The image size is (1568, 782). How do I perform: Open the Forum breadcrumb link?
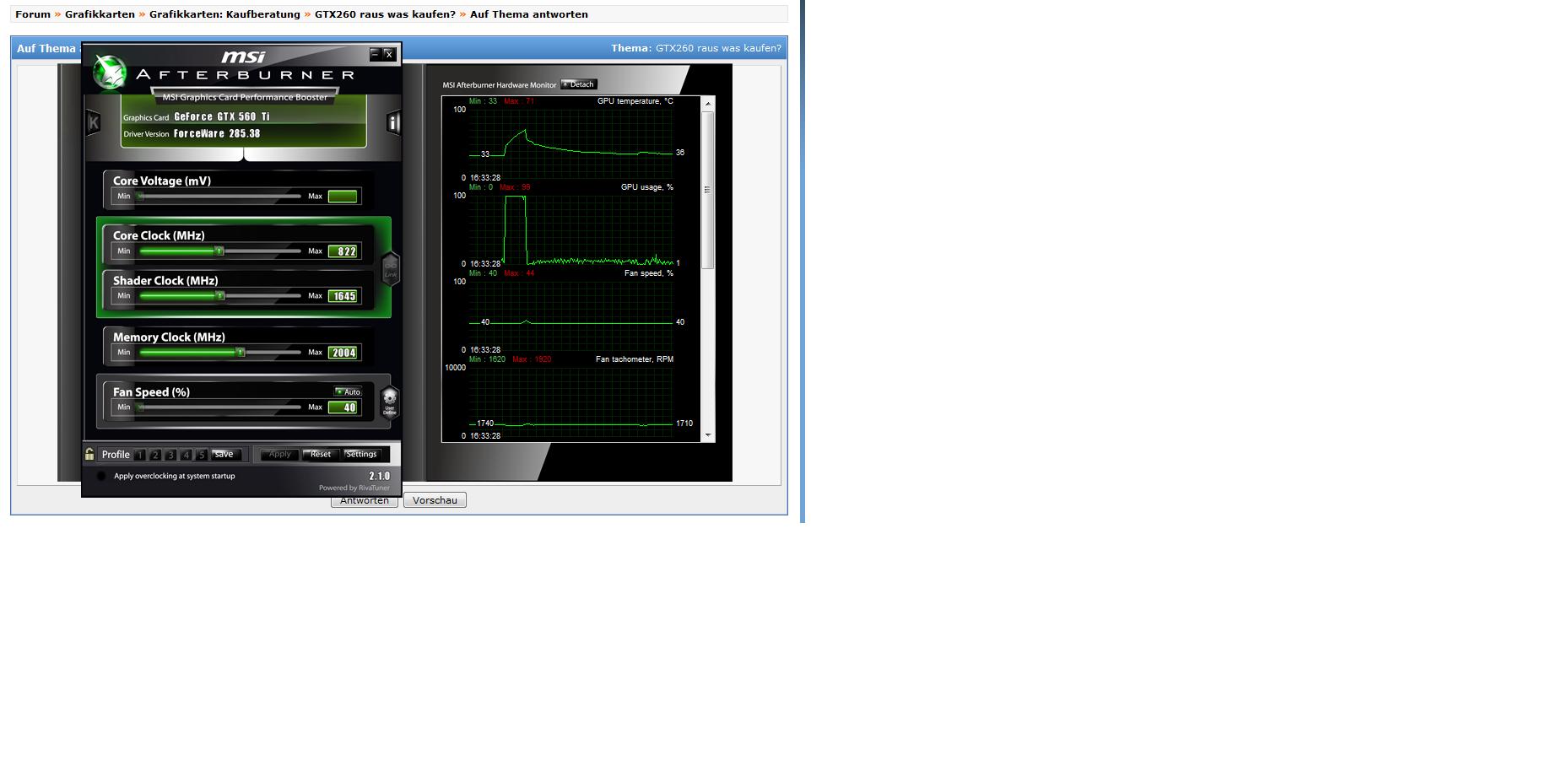click(33, 14)
